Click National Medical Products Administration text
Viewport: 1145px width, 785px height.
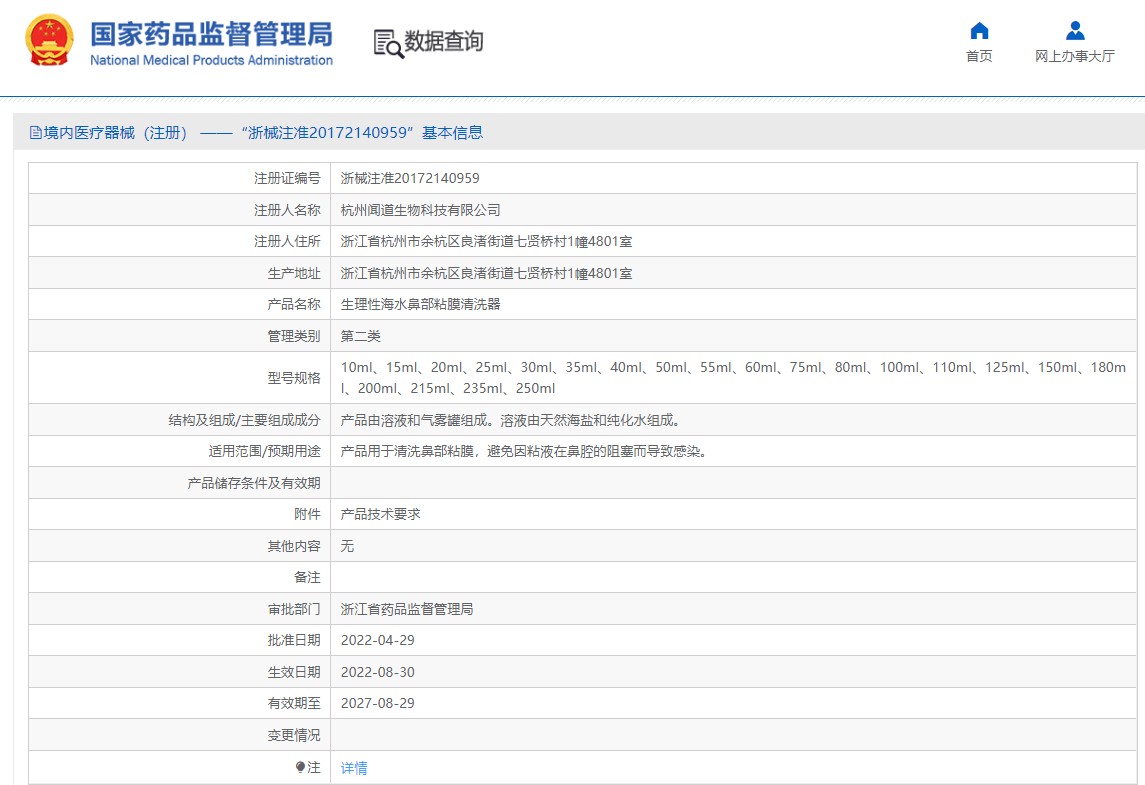click(x=211, y=61)
